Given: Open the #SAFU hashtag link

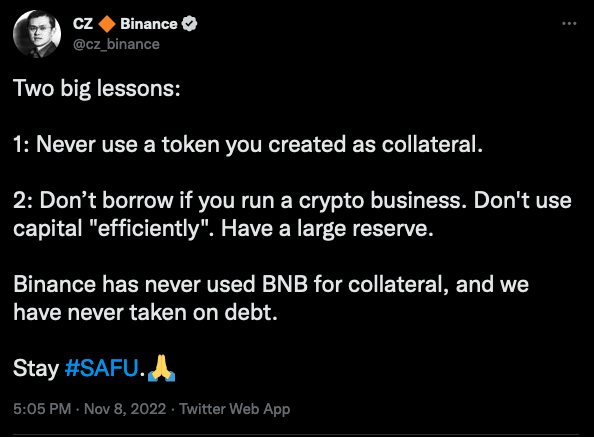Looking at the screenshot, I should (101, 368).
